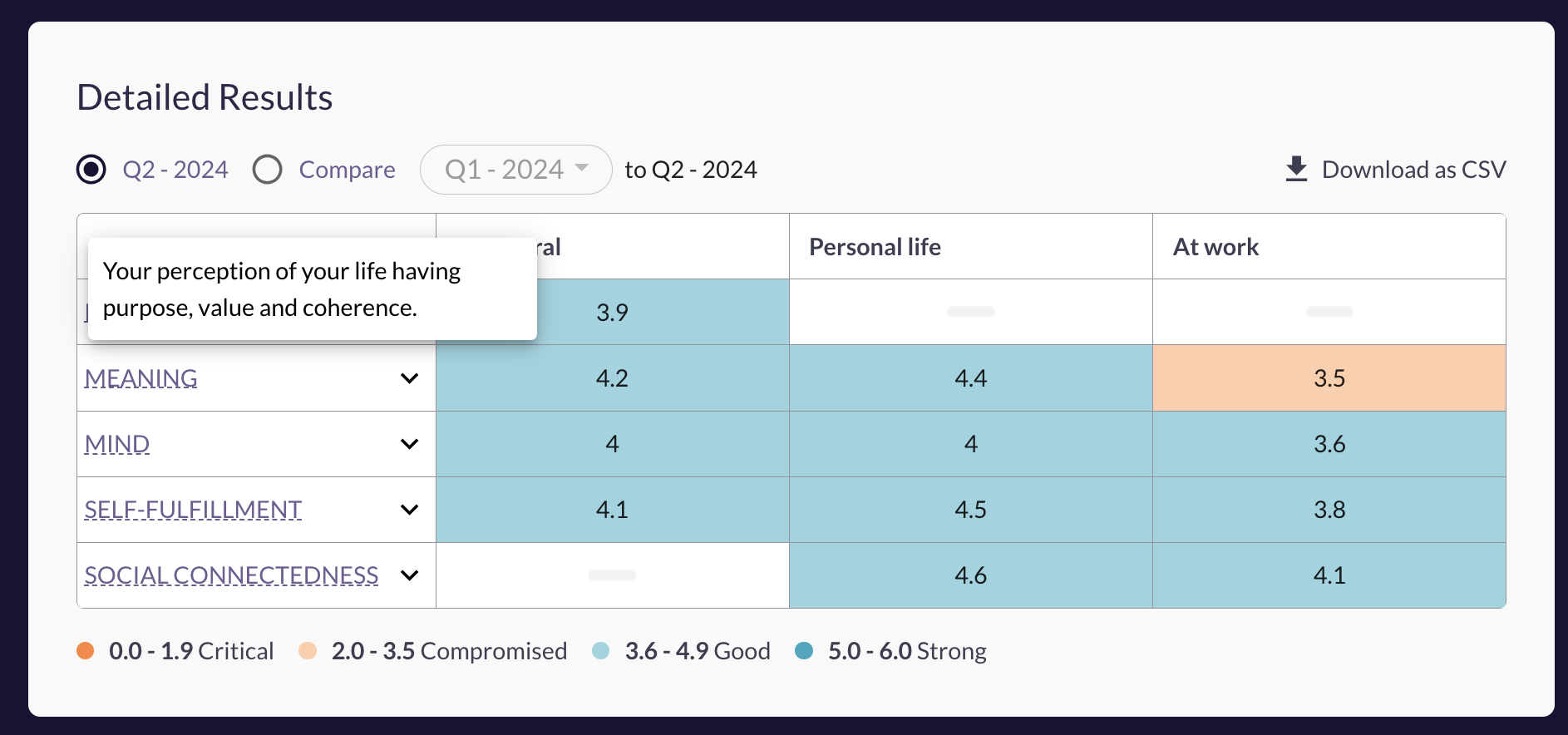The image size is (1568, 735).
Task: Click the Personal life column header
Action: point(875,247)
